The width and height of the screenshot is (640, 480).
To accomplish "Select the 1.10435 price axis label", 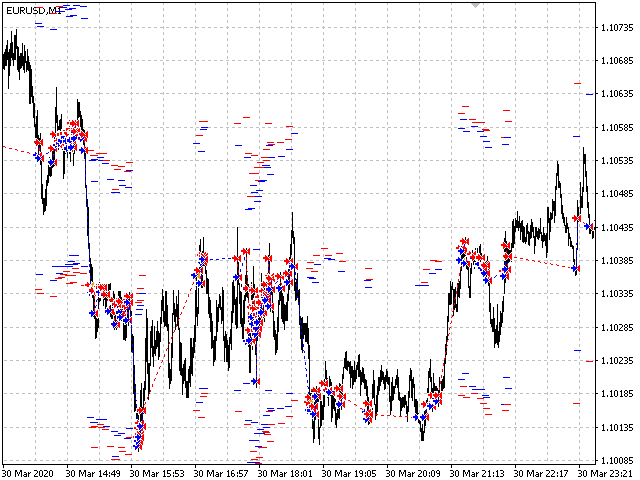I will click(x=617, y=227).
